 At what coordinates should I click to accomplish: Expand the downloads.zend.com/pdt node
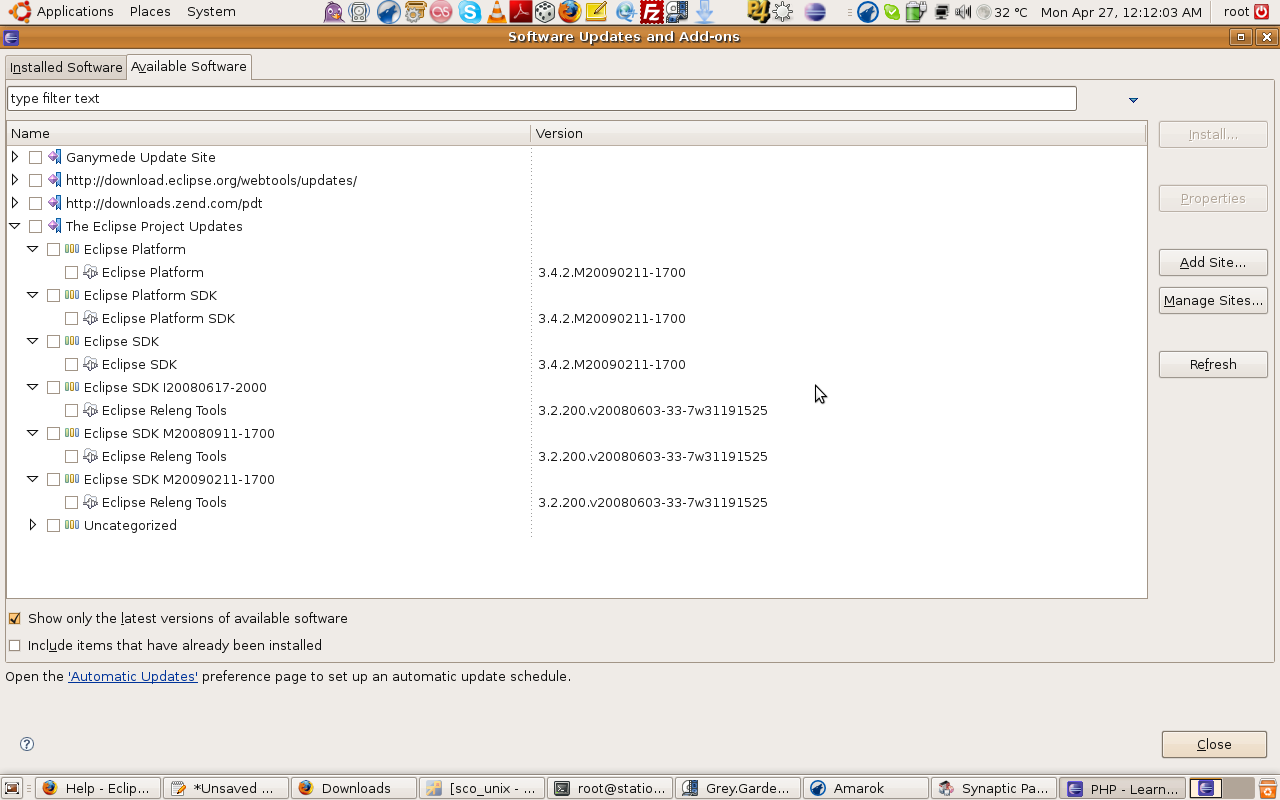(x=14, y=203)
